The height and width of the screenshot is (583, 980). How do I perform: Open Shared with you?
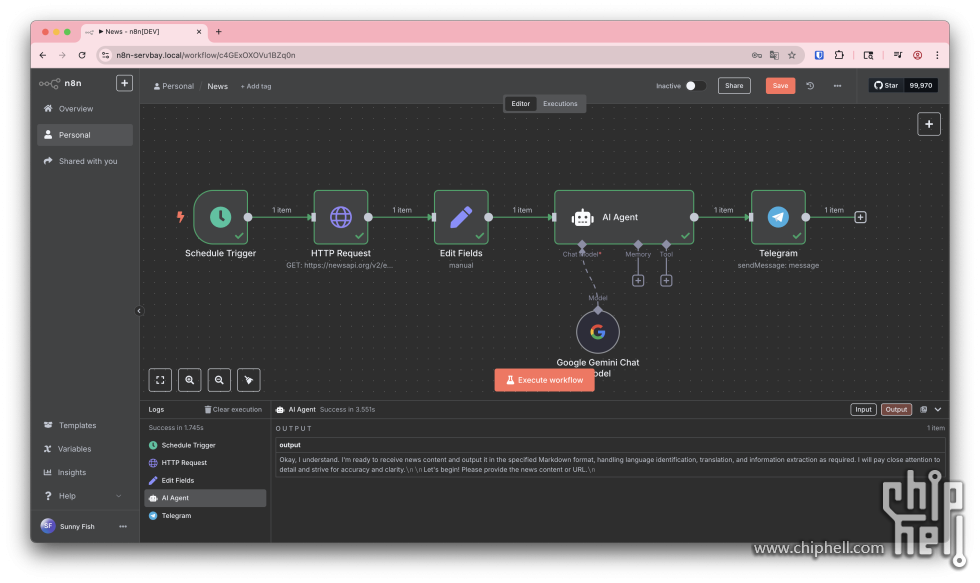point(85,161)
